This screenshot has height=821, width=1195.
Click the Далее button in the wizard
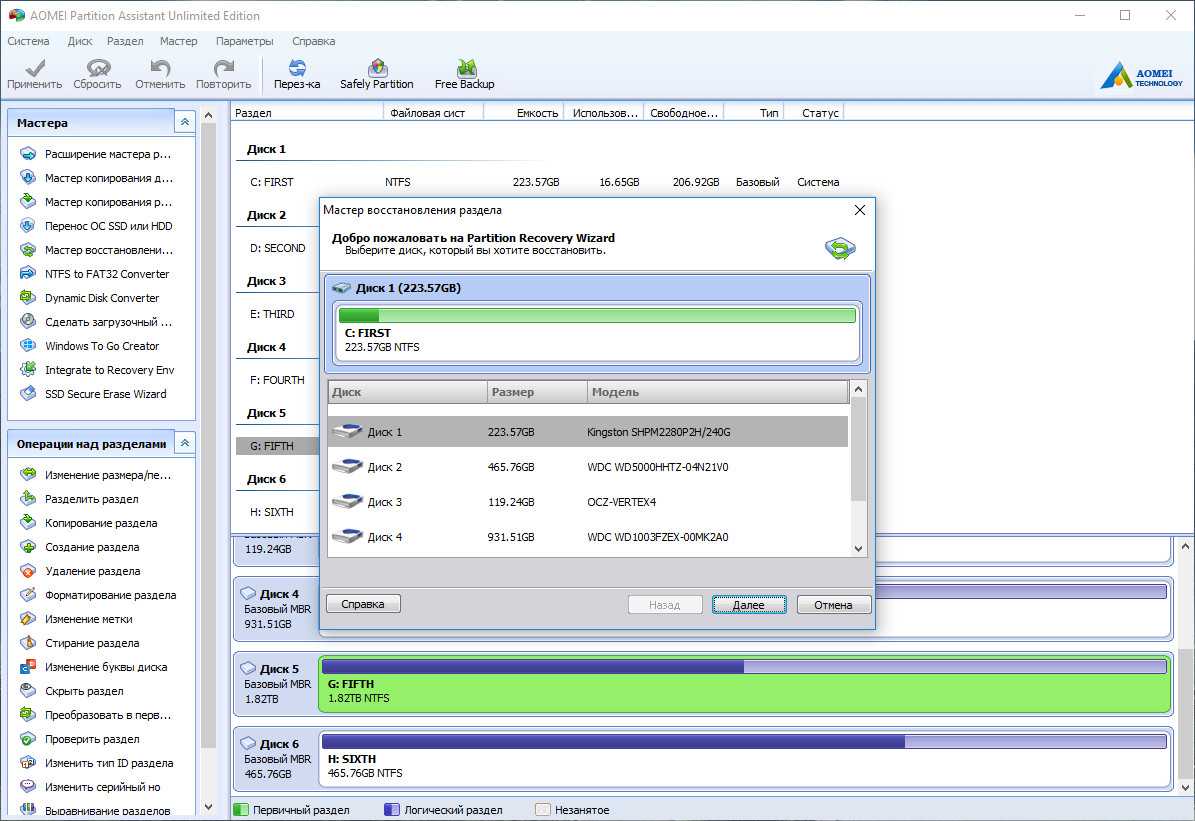pos(748,605)
